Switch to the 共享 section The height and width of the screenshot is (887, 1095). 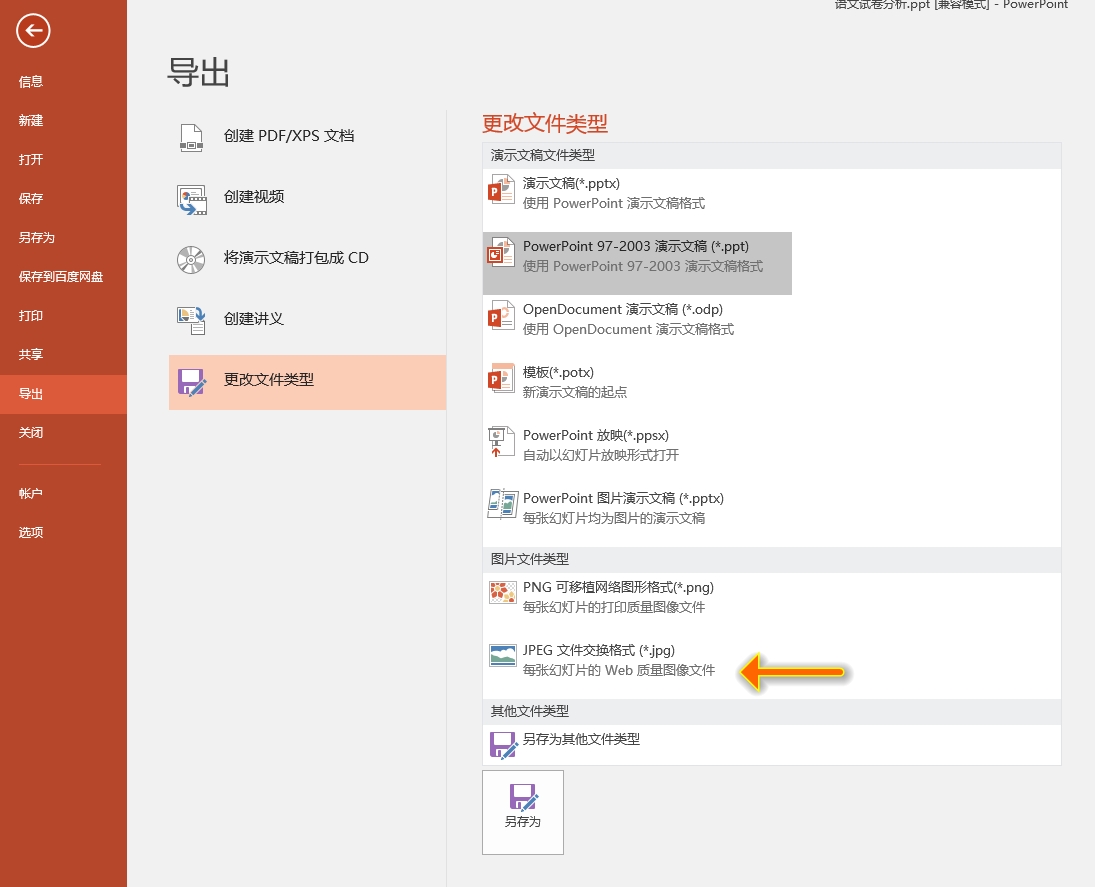coord(31,354)
